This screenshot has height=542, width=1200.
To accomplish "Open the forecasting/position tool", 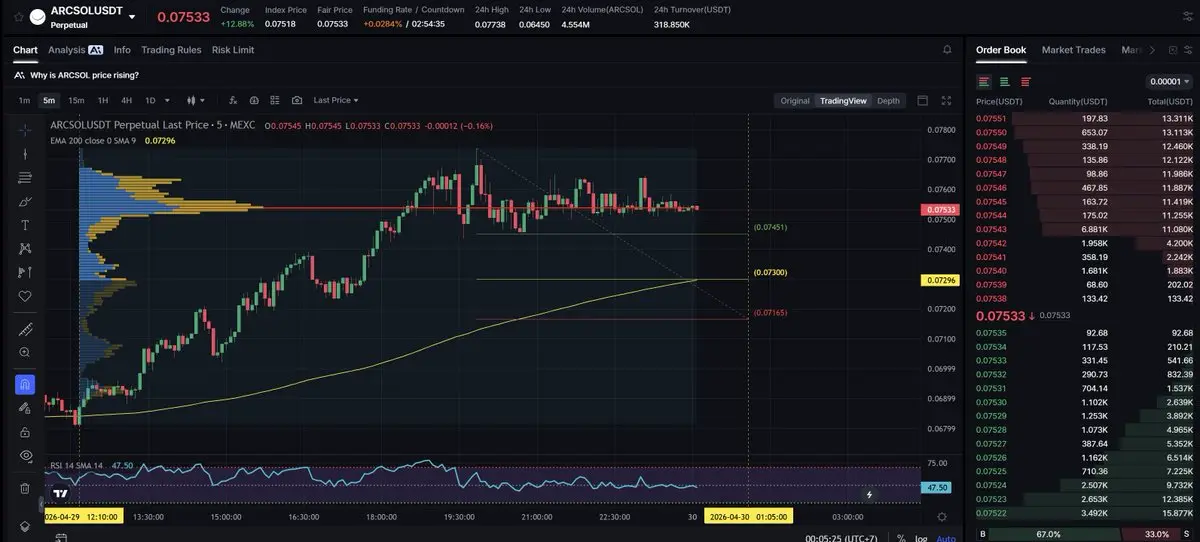I will click(x=25, y=272).
